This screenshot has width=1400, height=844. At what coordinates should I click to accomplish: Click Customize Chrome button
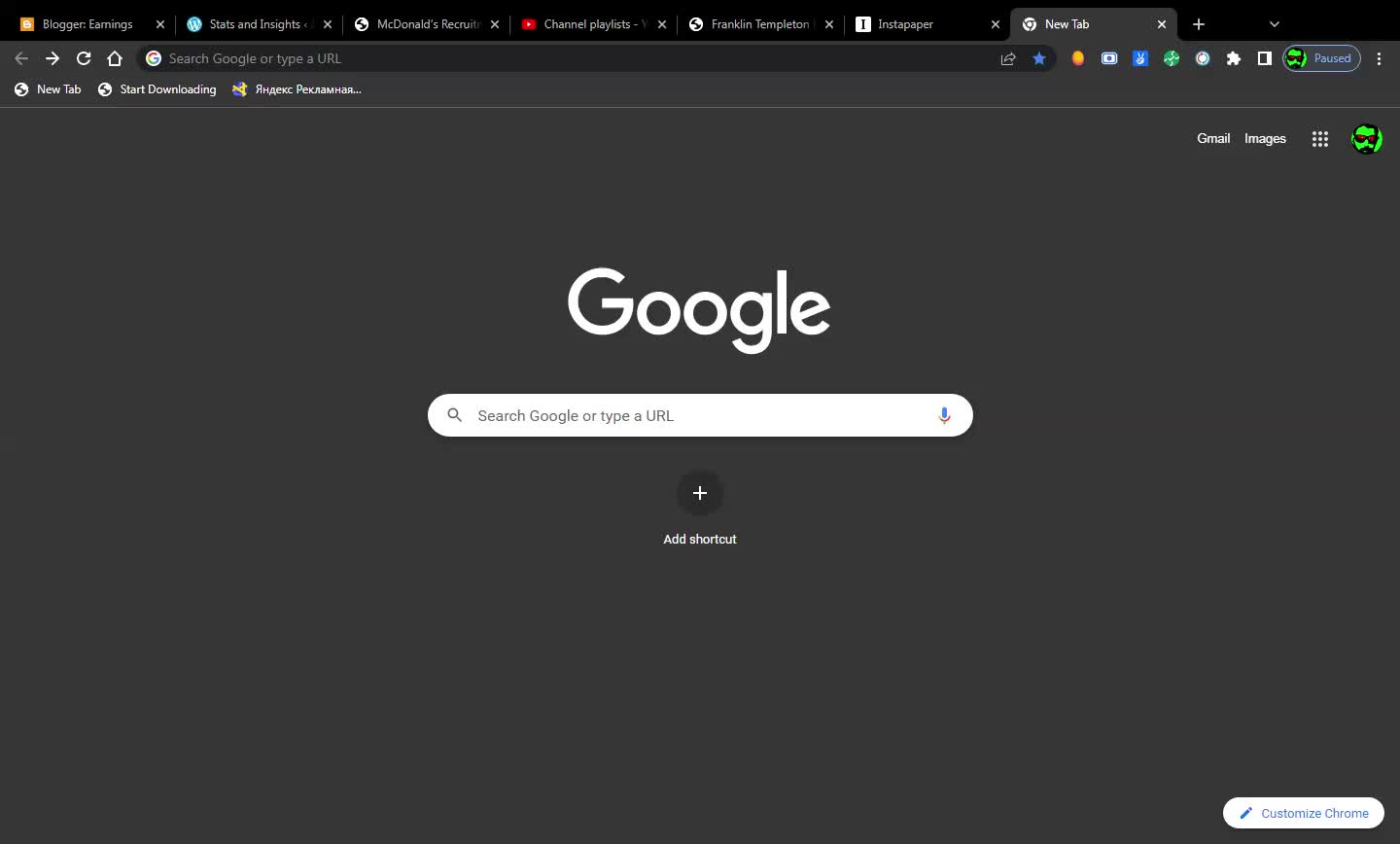pos(1304,813)
